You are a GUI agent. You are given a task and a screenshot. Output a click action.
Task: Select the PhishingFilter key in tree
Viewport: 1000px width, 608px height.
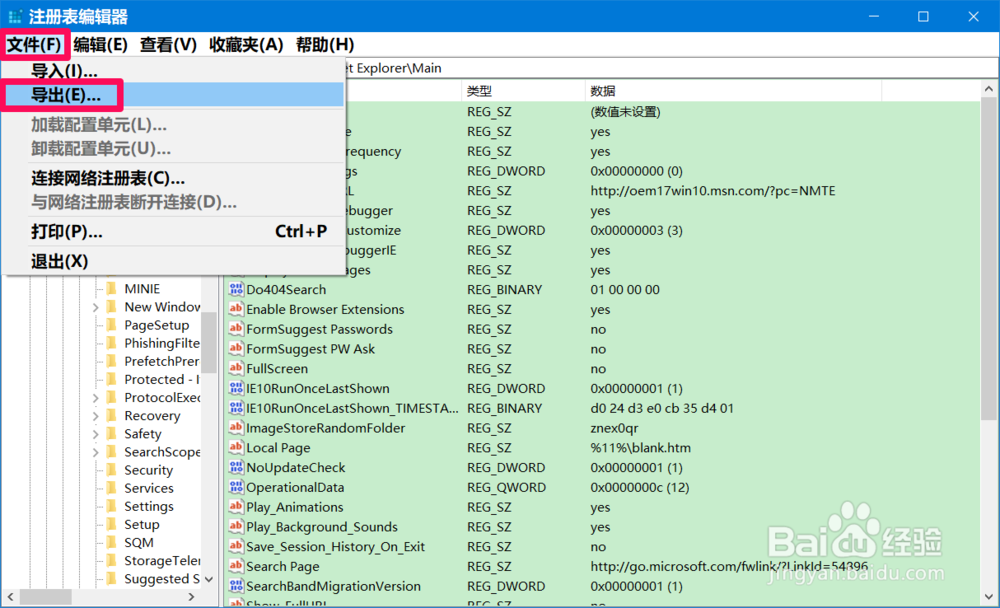click(161, 343)
